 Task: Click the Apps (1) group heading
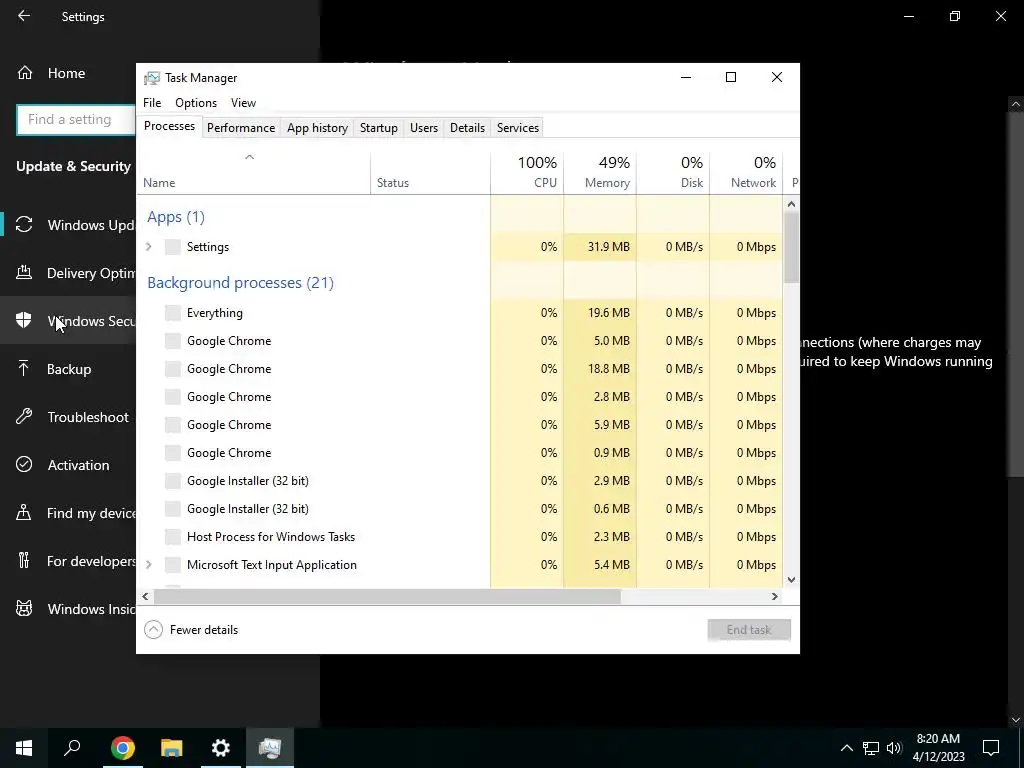tap(176, 217)
